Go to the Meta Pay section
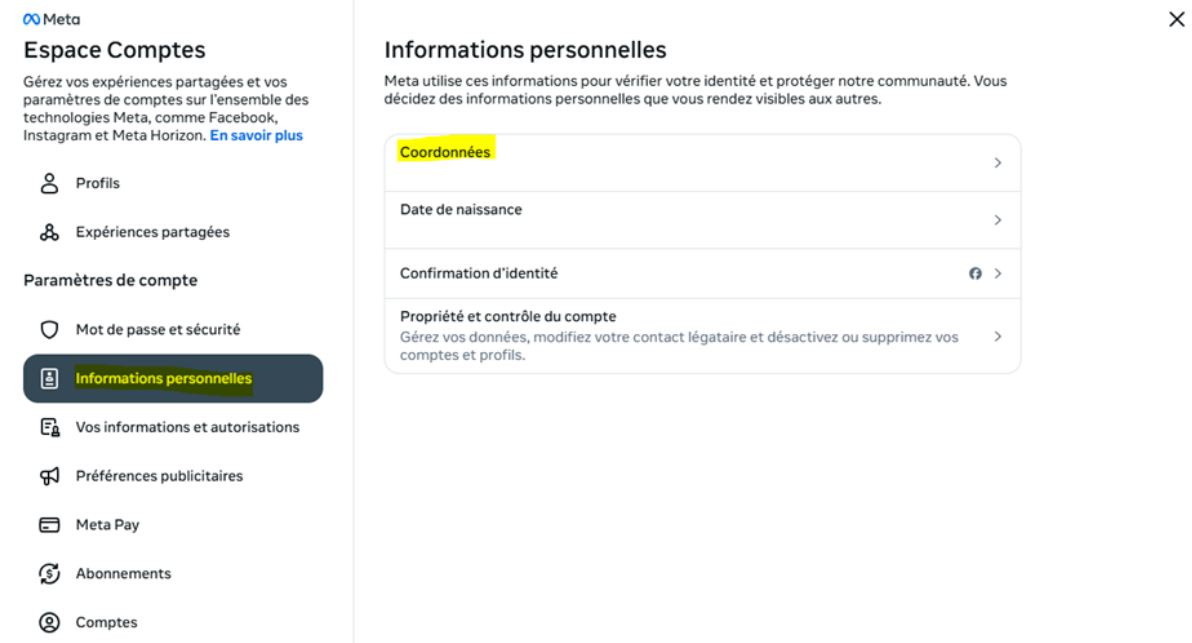1192x643 pixels. point(107,525)
